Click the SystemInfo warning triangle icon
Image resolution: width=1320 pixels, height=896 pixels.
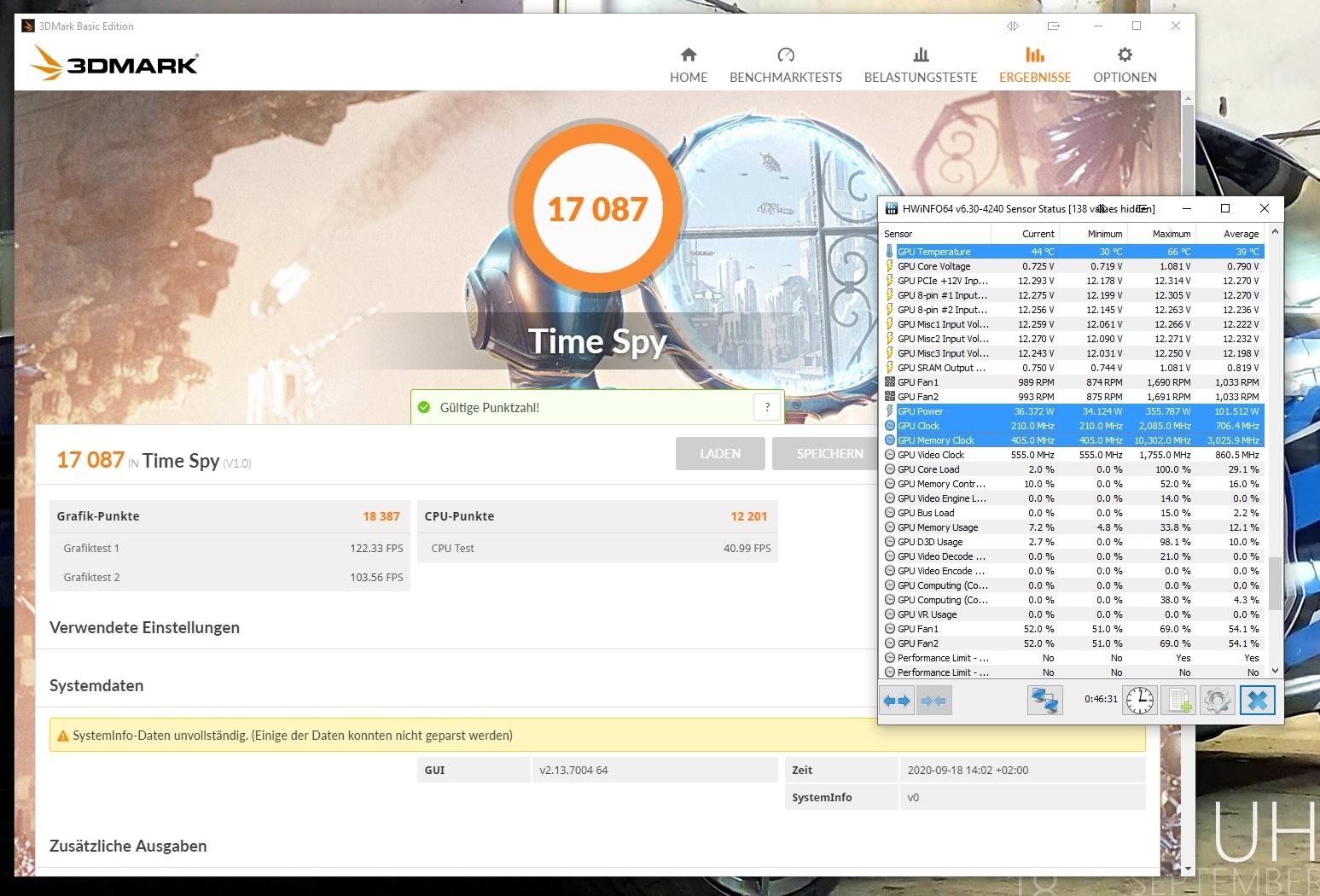pos(62,736)
